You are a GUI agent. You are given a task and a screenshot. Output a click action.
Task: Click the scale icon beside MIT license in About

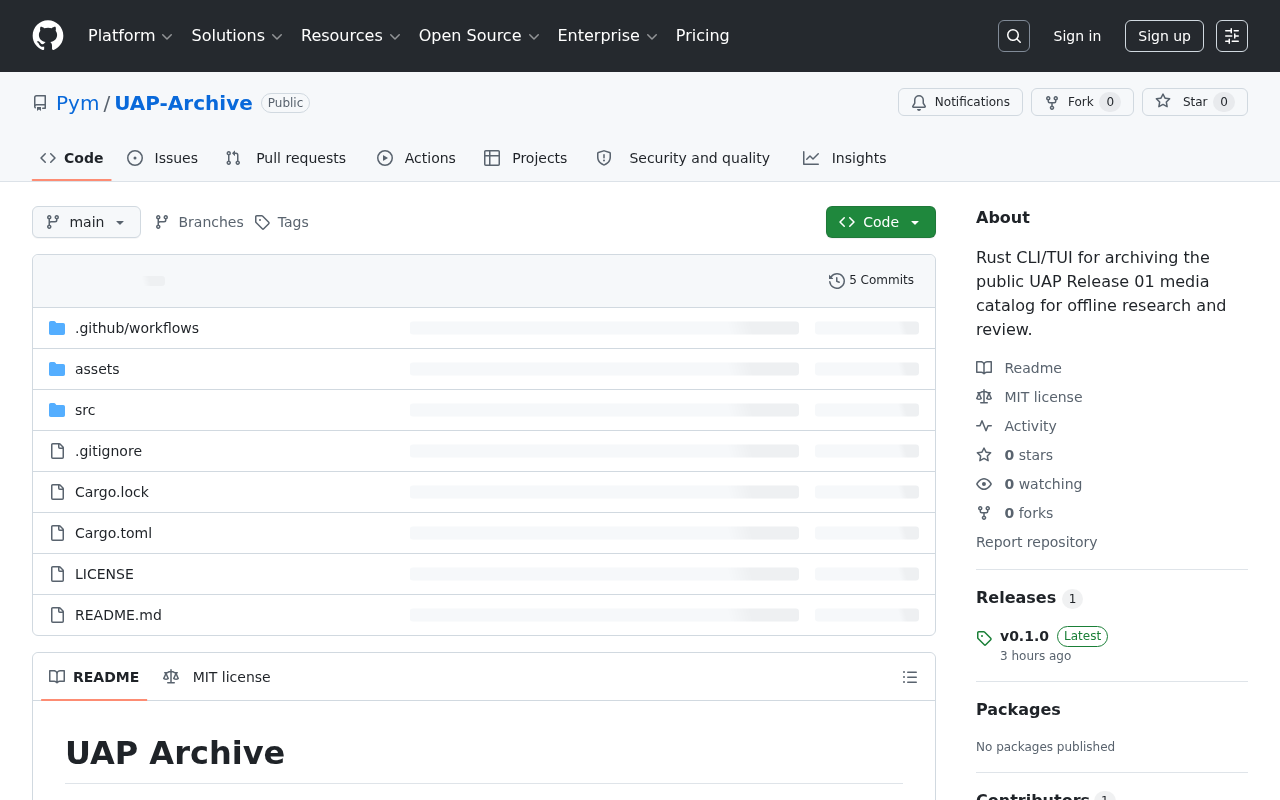(984, 397)
